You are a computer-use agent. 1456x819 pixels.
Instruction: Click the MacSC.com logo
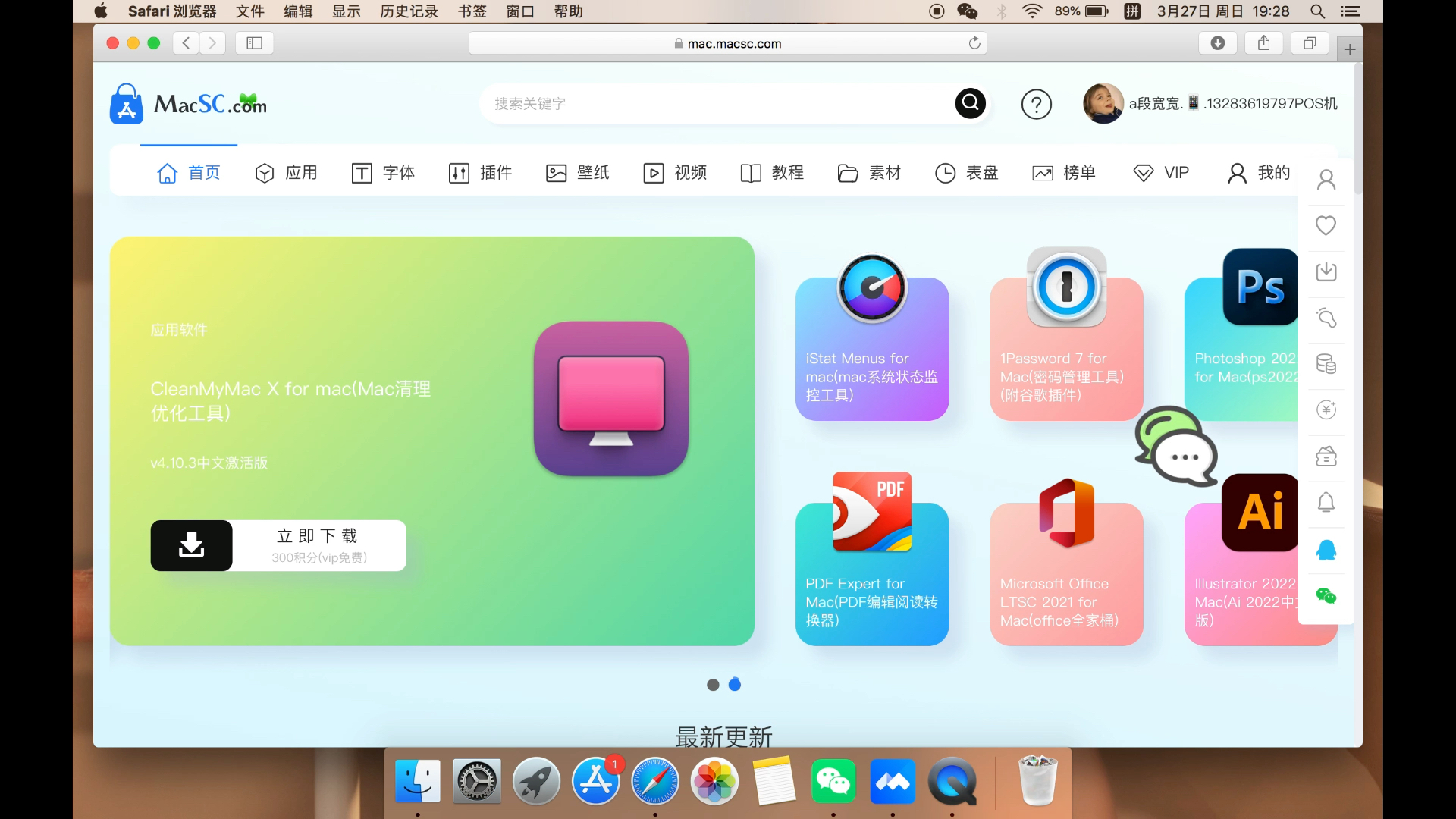point(188,104)
